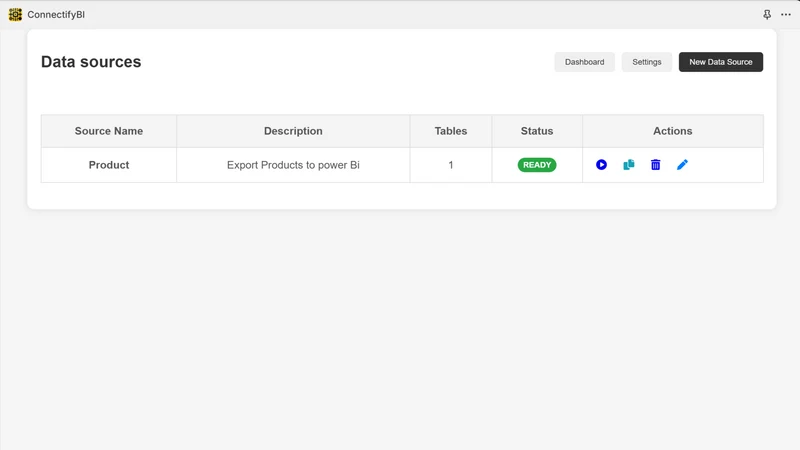Click the READY status badge
This screenshot has height=450, width=800.
click(x=537, y=165)
